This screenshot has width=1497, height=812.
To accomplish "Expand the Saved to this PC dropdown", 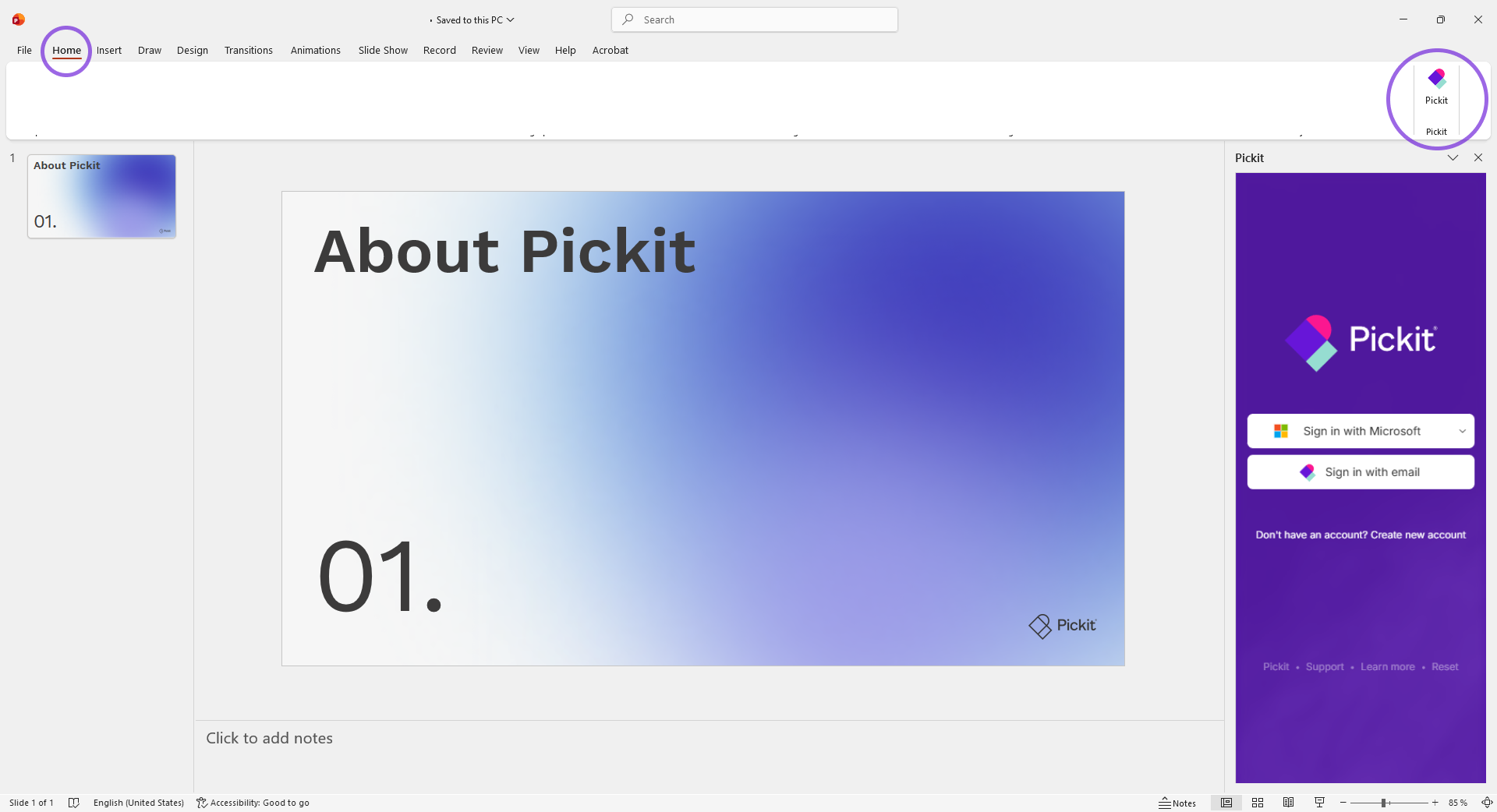I will coord(511,19).
